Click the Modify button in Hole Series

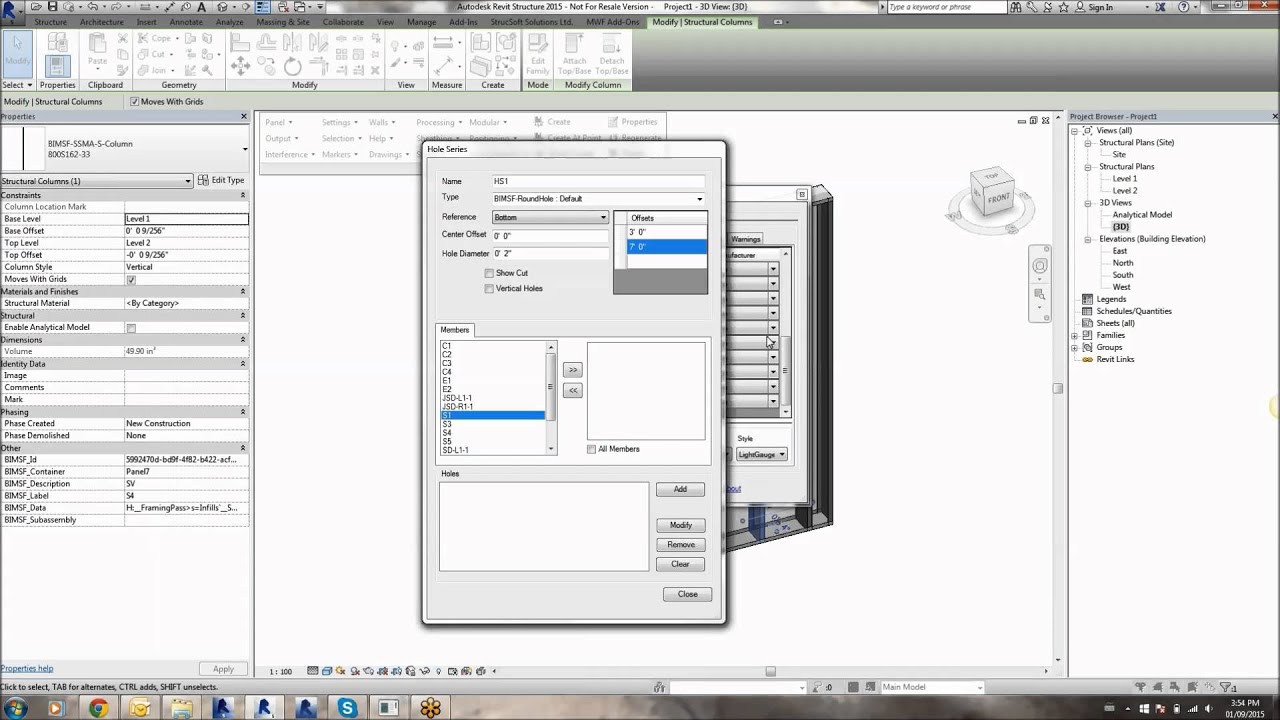[680, 525]
